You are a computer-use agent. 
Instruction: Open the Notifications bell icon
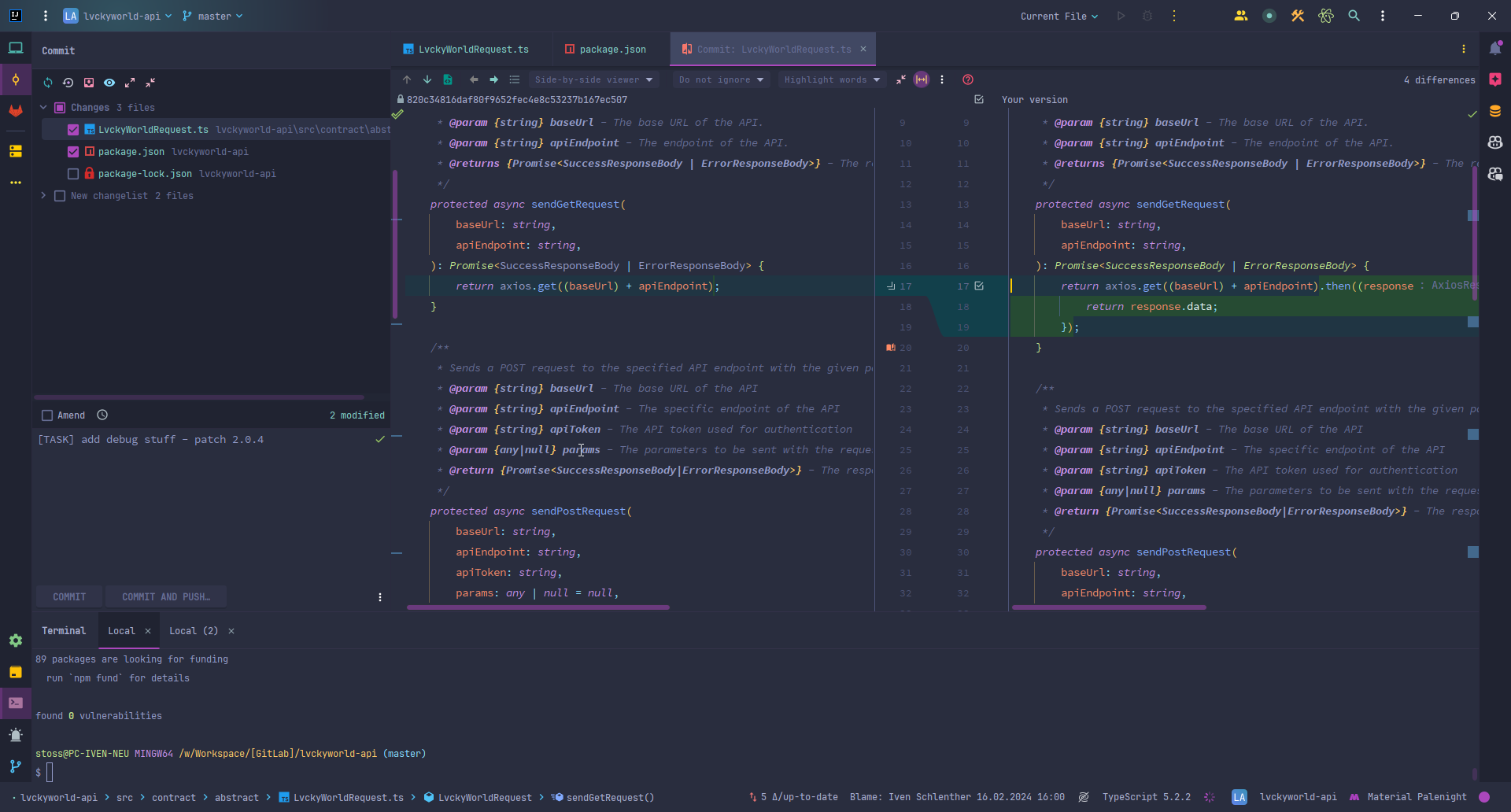pos(1495,49)
